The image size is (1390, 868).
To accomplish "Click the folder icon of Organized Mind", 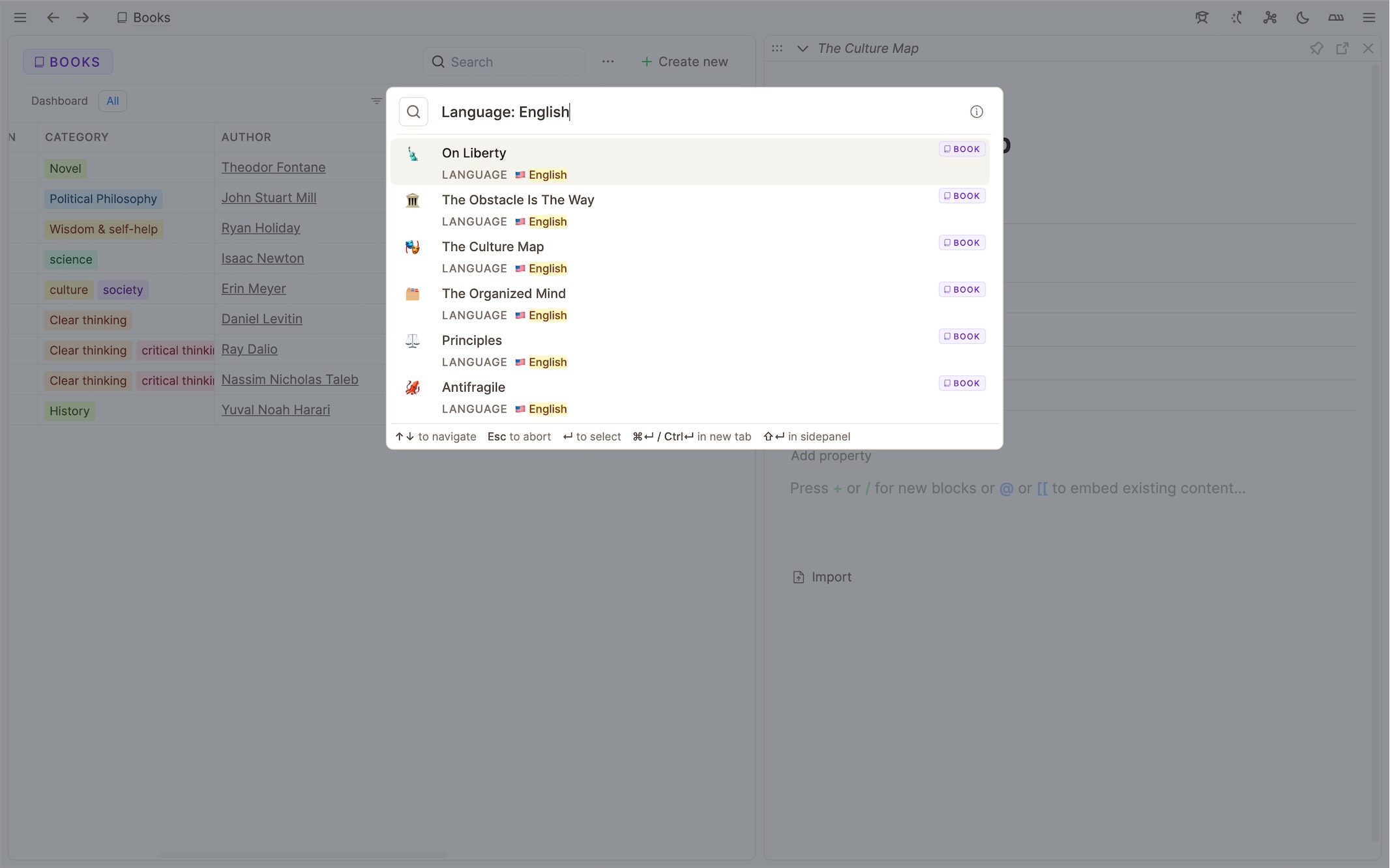I will pyautogui.click(x=412, y=294).
